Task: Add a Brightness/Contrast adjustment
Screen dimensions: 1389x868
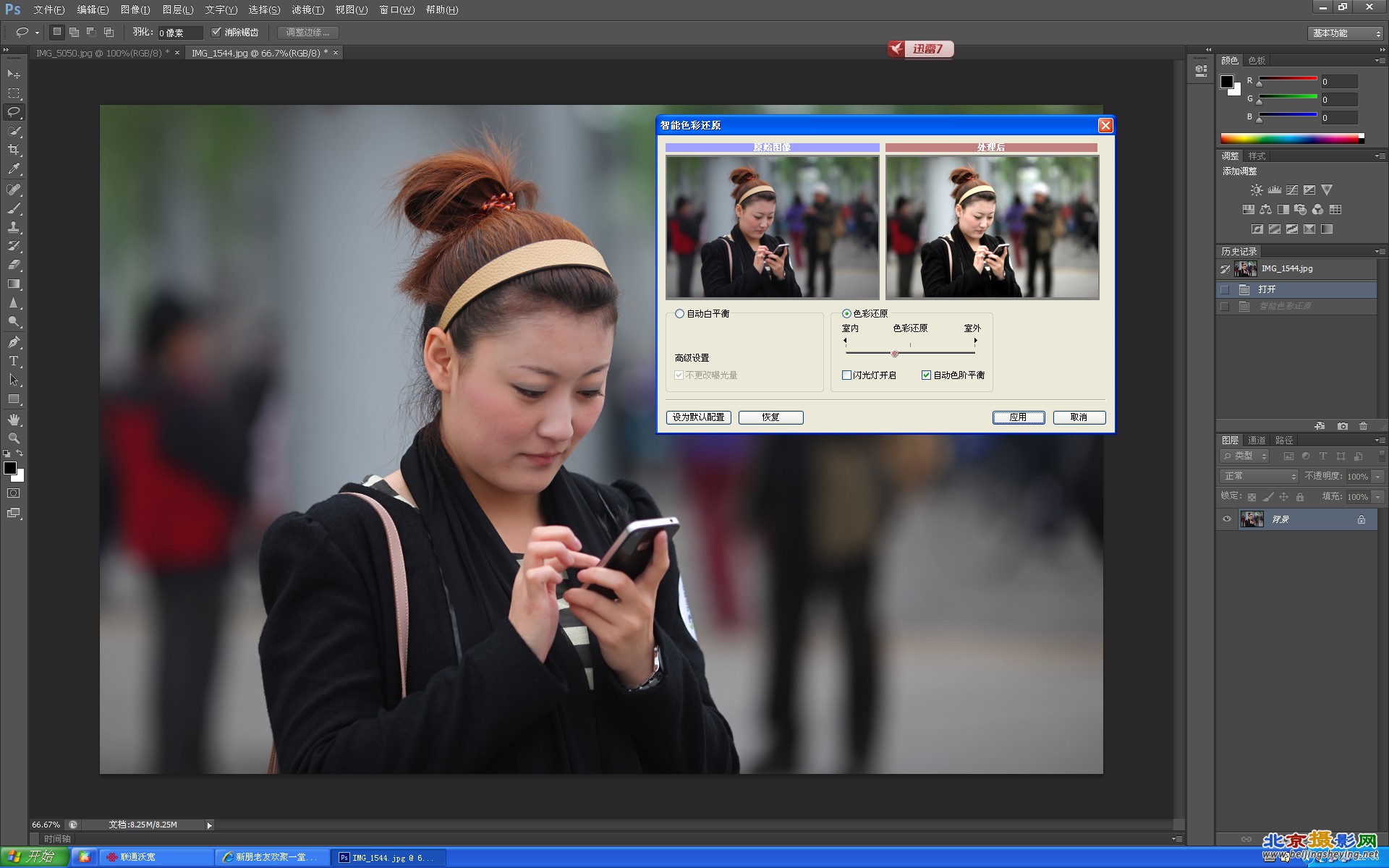Action: [1257, 190]
